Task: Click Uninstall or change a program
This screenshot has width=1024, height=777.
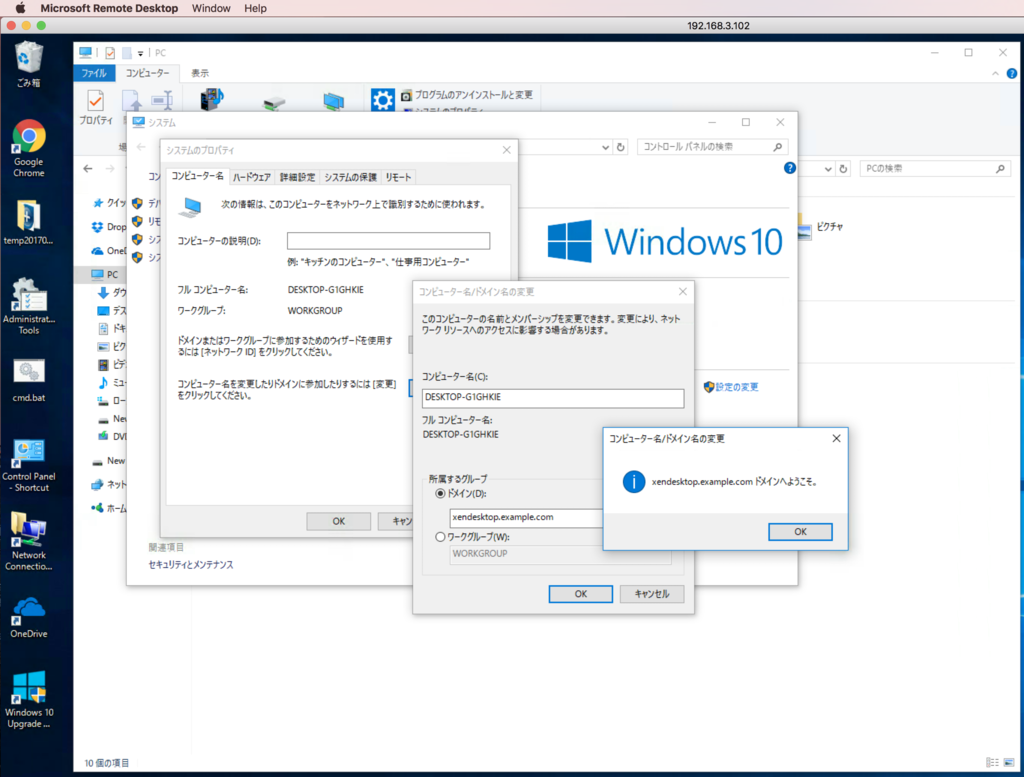Action: pyautogui.click(x=467, y=95)
